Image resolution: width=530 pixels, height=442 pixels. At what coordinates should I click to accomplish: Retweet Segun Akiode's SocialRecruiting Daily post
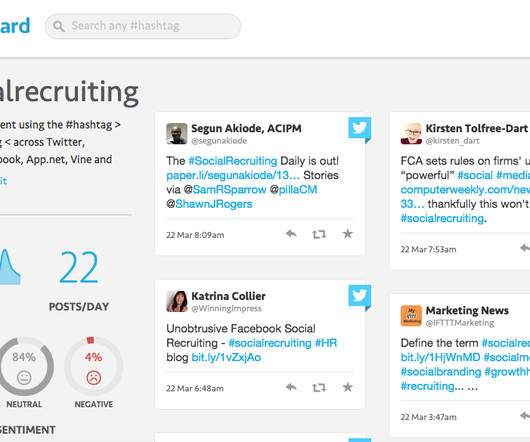(x=319, y=234)
